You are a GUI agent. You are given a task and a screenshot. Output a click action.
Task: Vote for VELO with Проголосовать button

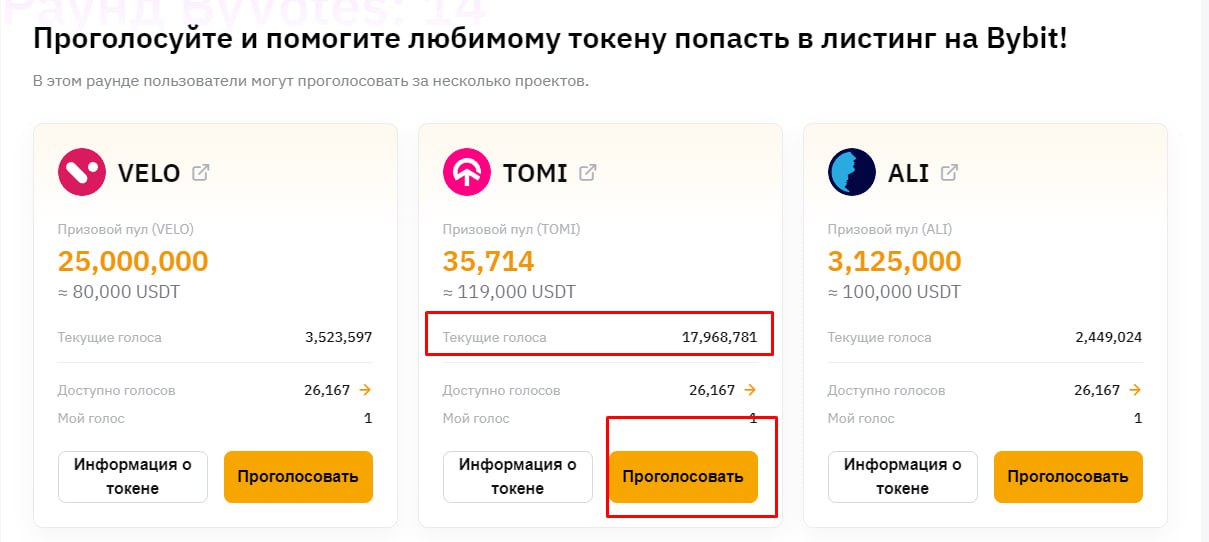tap(298, 477)
